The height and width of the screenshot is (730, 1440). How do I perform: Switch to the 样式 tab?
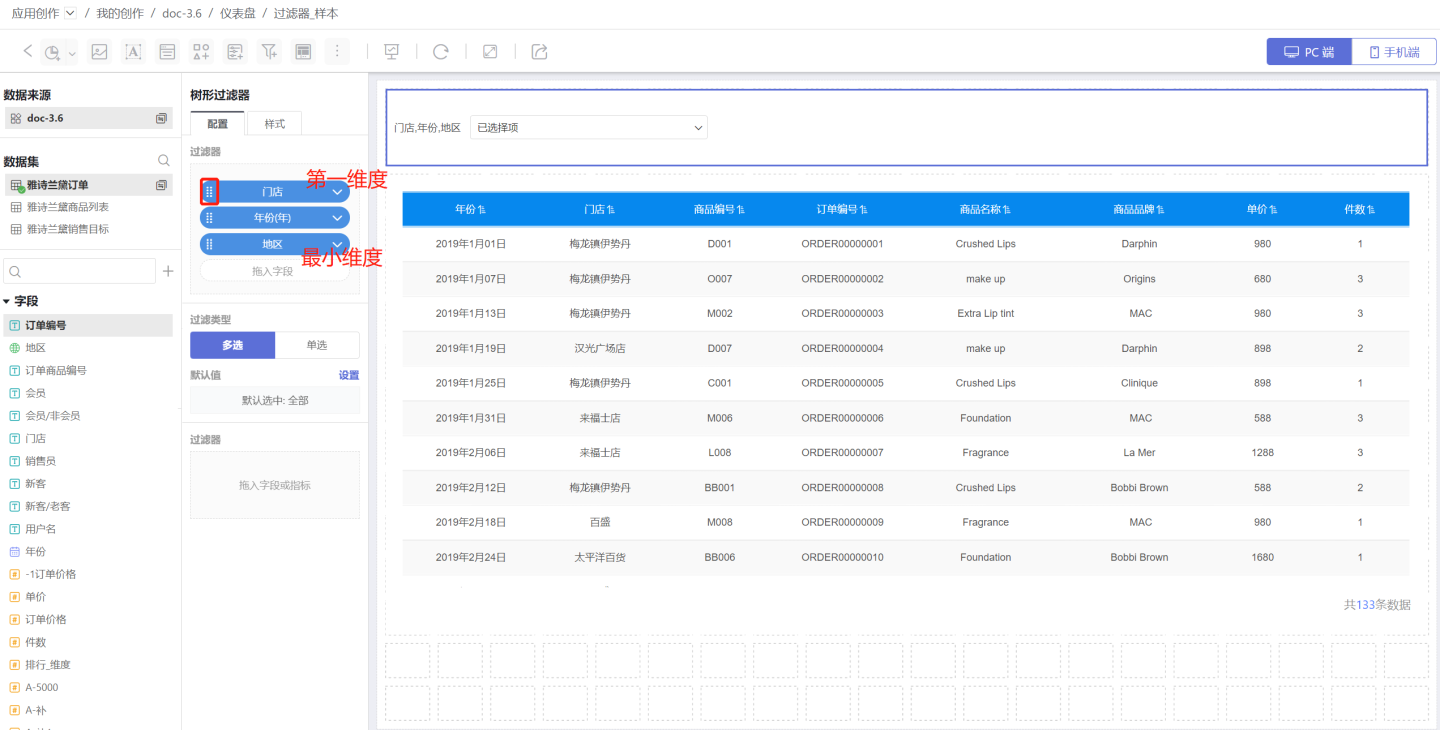274,124
